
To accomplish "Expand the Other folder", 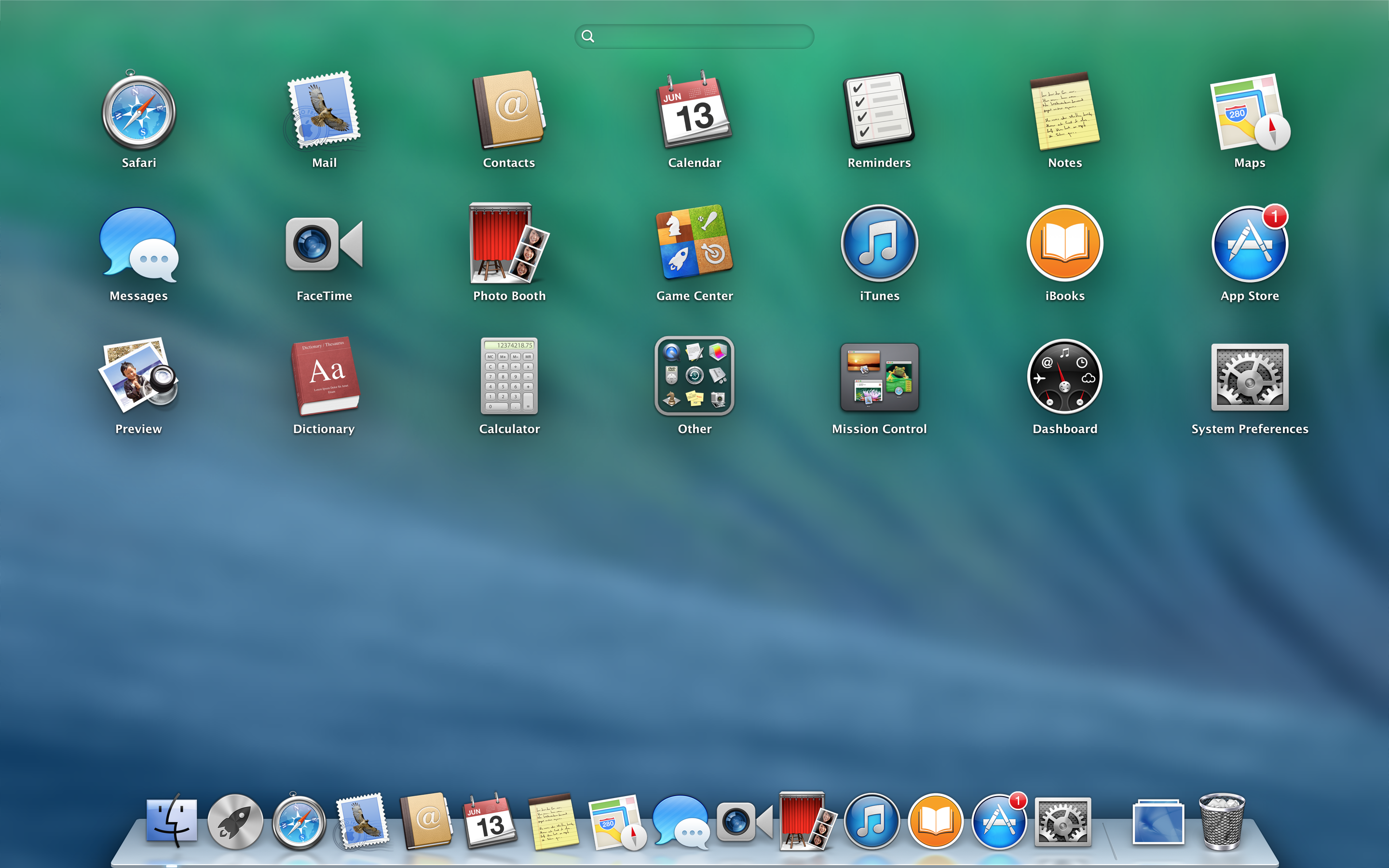I will (x=694, y=376).
